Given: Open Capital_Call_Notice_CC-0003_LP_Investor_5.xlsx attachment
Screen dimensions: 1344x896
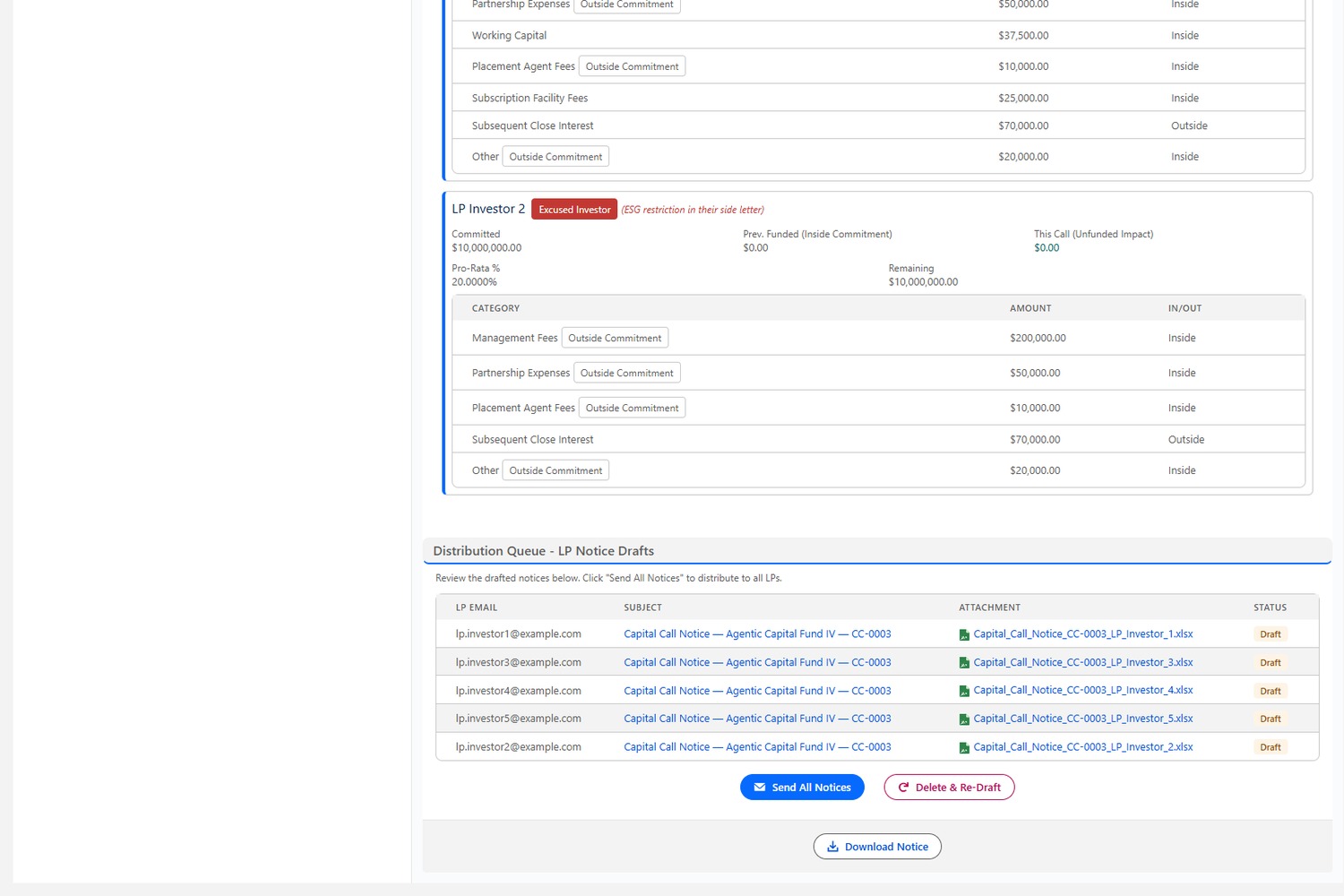Looking at the screenshot, I should coord(1083,719).
